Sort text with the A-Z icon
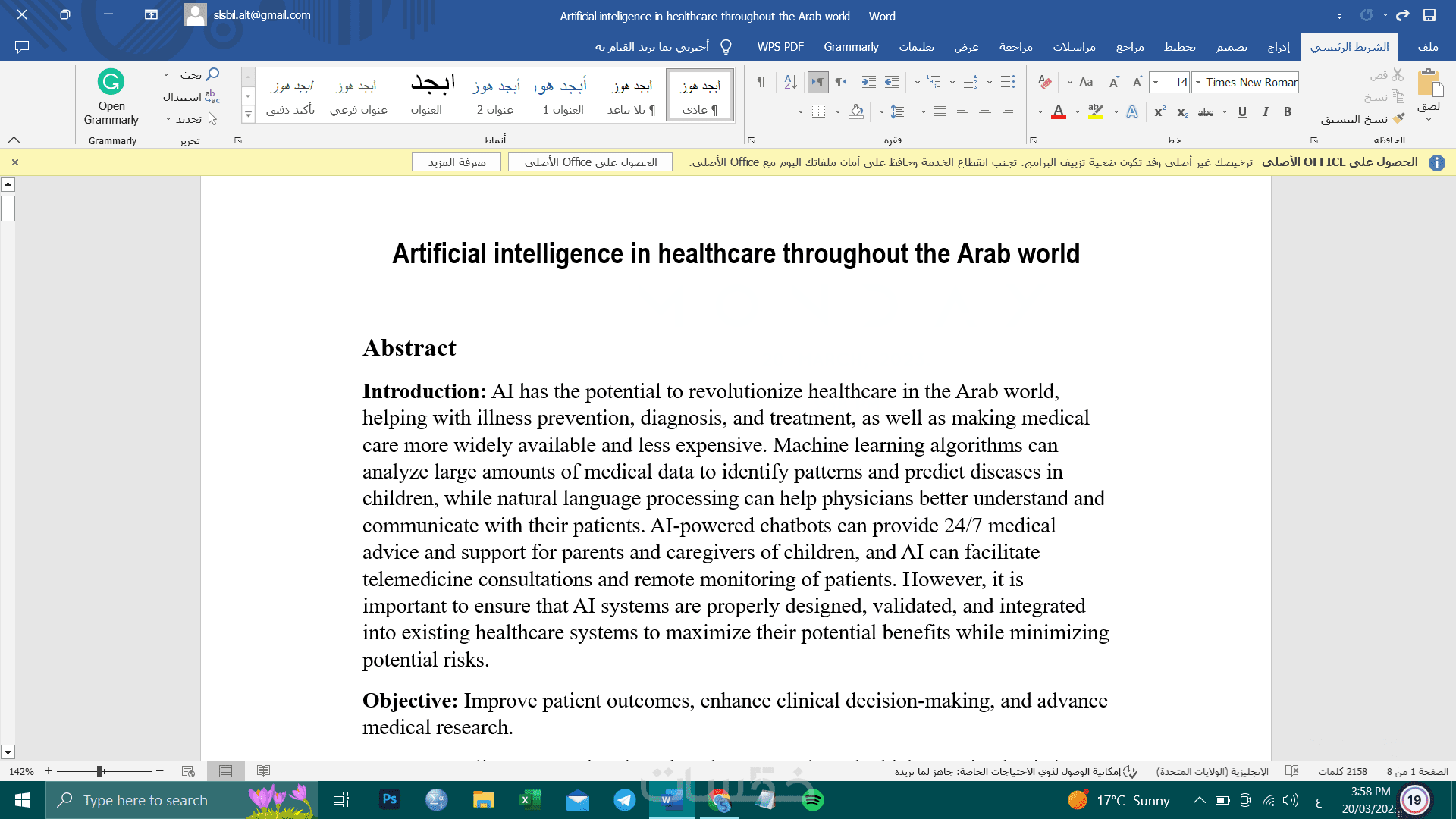 point(790,82)
